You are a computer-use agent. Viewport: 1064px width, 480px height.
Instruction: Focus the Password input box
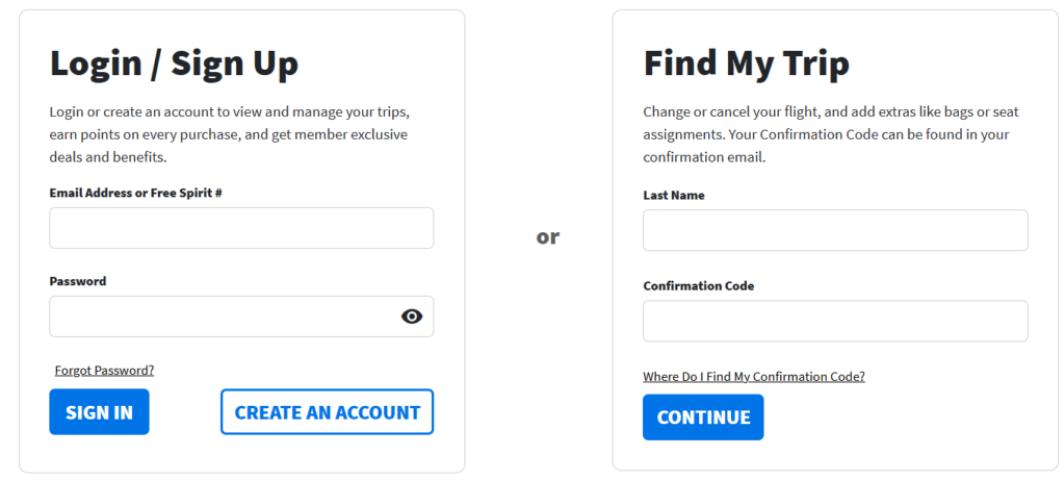(222, 316)
